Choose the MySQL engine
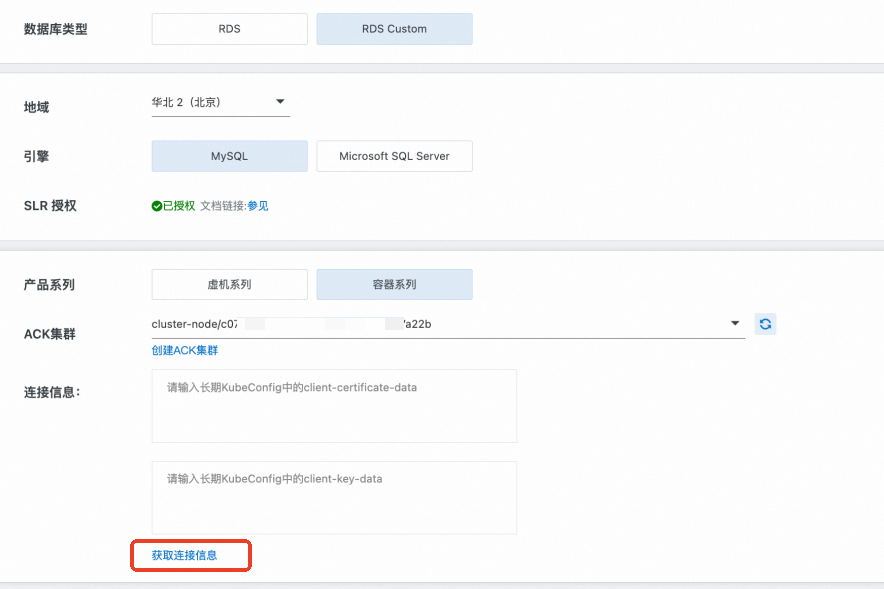Screen dimensions: 884x589 coord(229,156)
